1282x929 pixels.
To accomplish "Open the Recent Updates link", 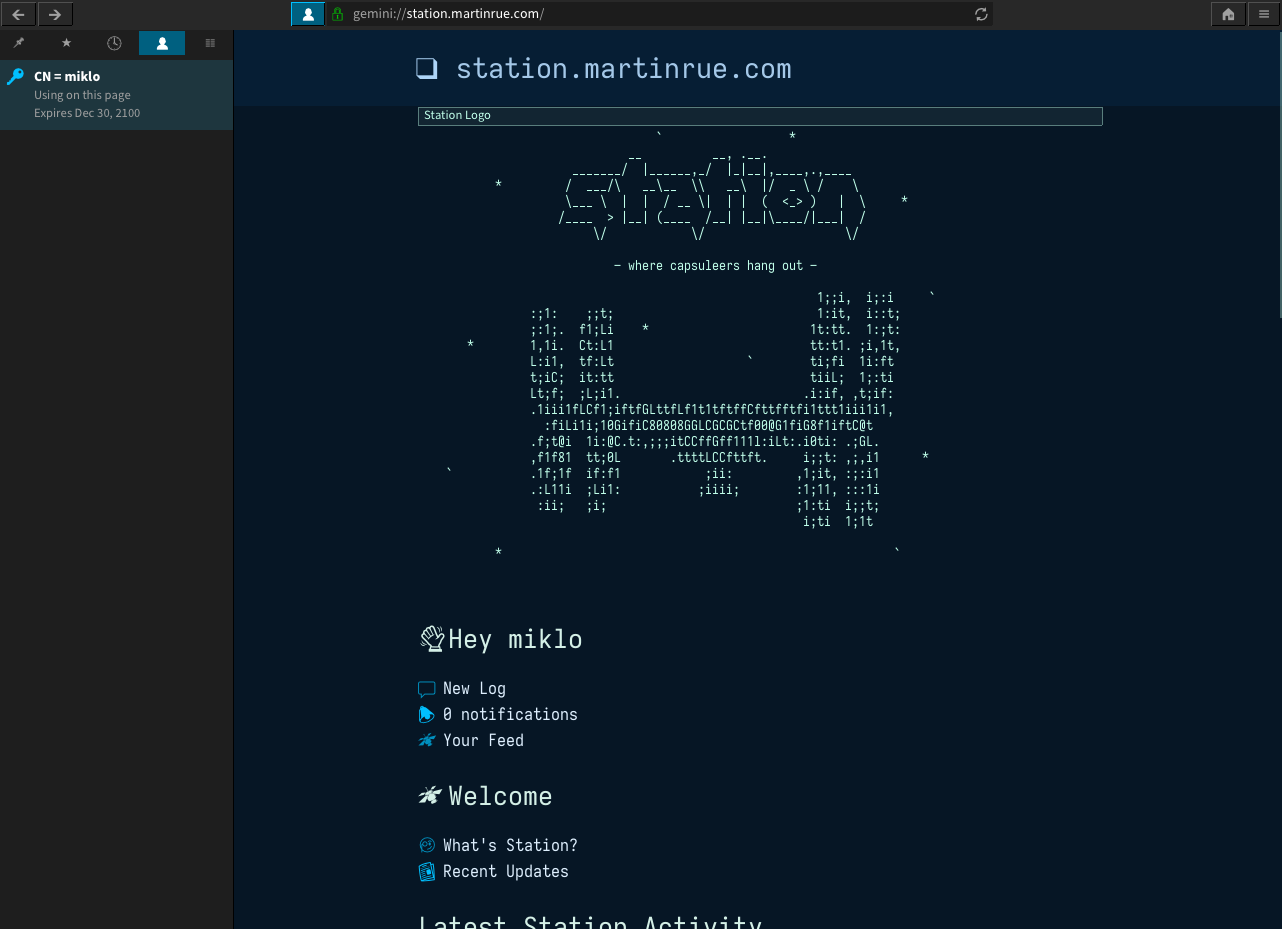I will pyautogui.click(x=505, y=871).
